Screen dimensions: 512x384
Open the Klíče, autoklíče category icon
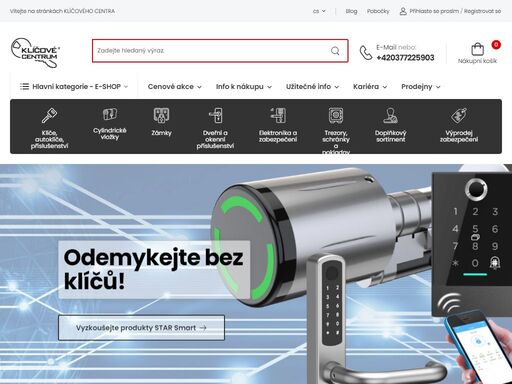tap(49, 115)
